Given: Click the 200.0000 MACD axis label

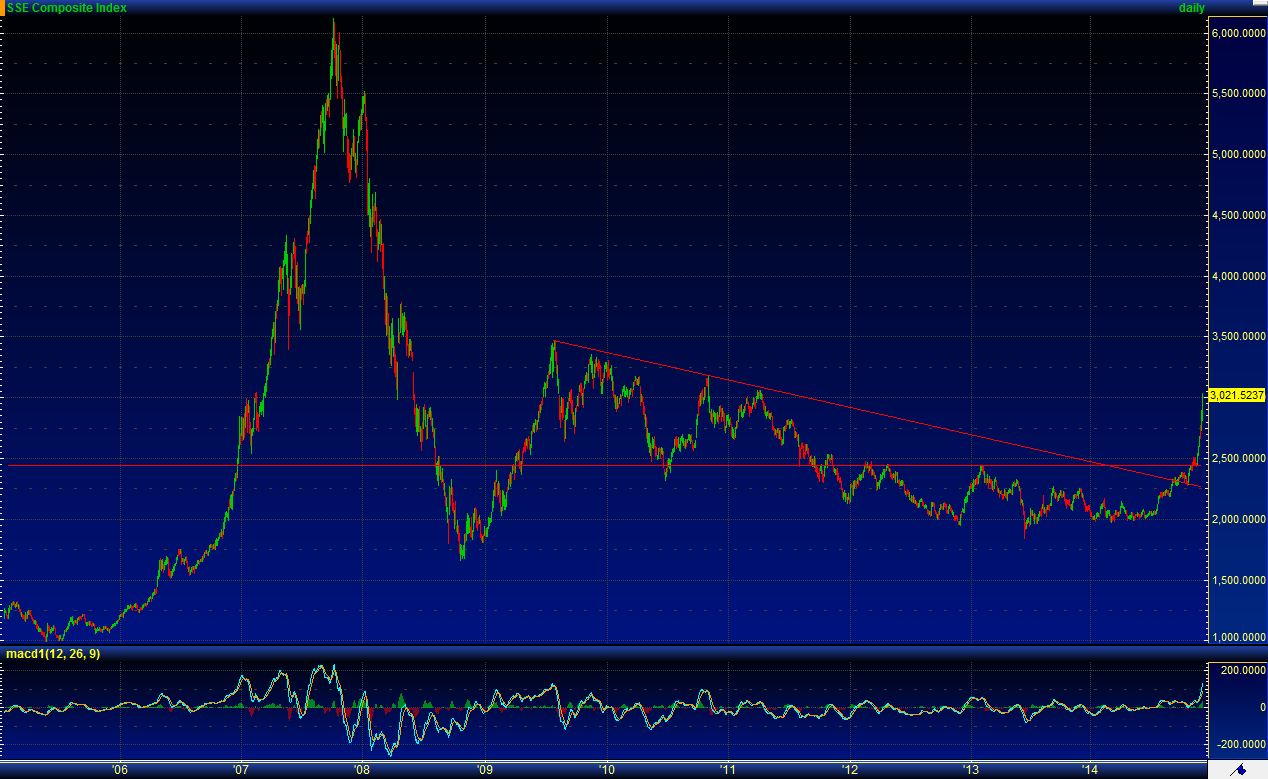Looking at the screenshot, I should click(x=1235, y=669).
